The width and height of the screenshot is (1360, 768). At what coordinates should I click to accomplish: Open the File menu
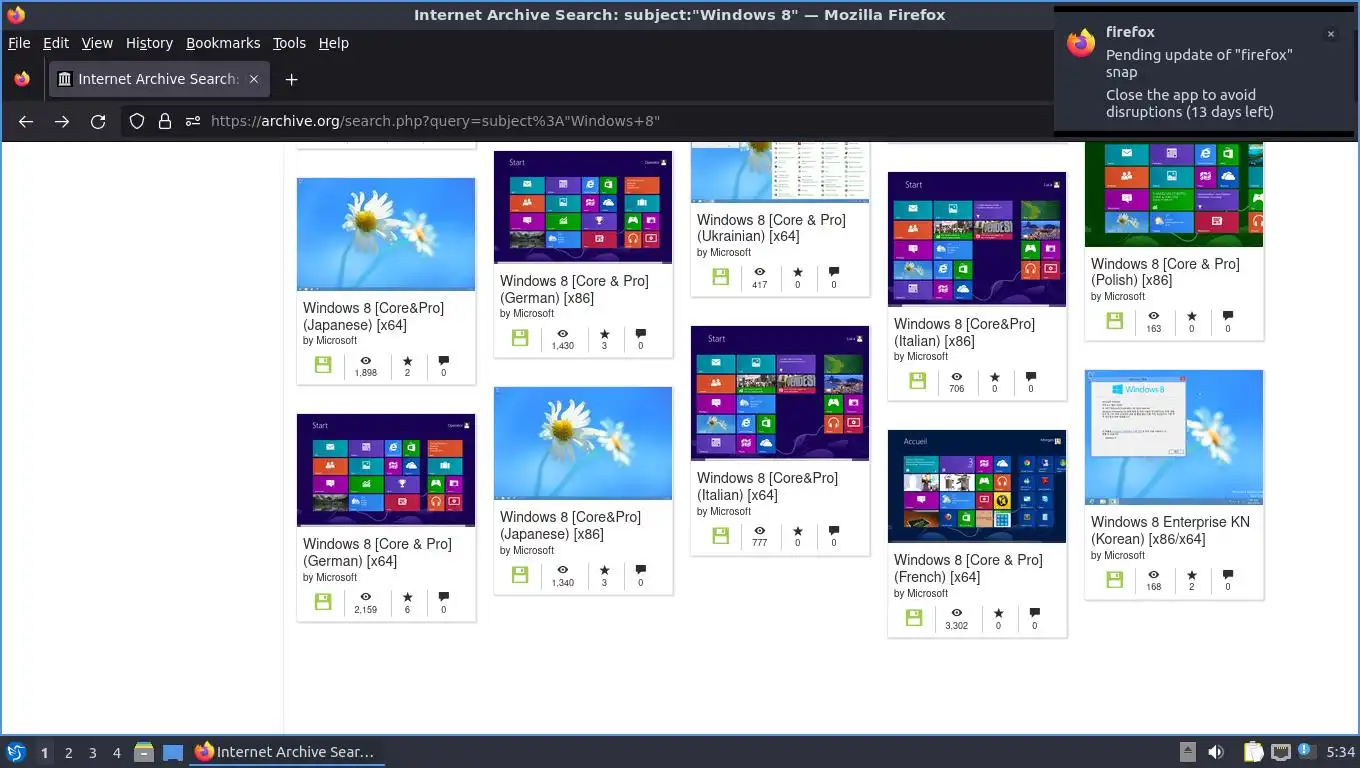click(19, 43)
